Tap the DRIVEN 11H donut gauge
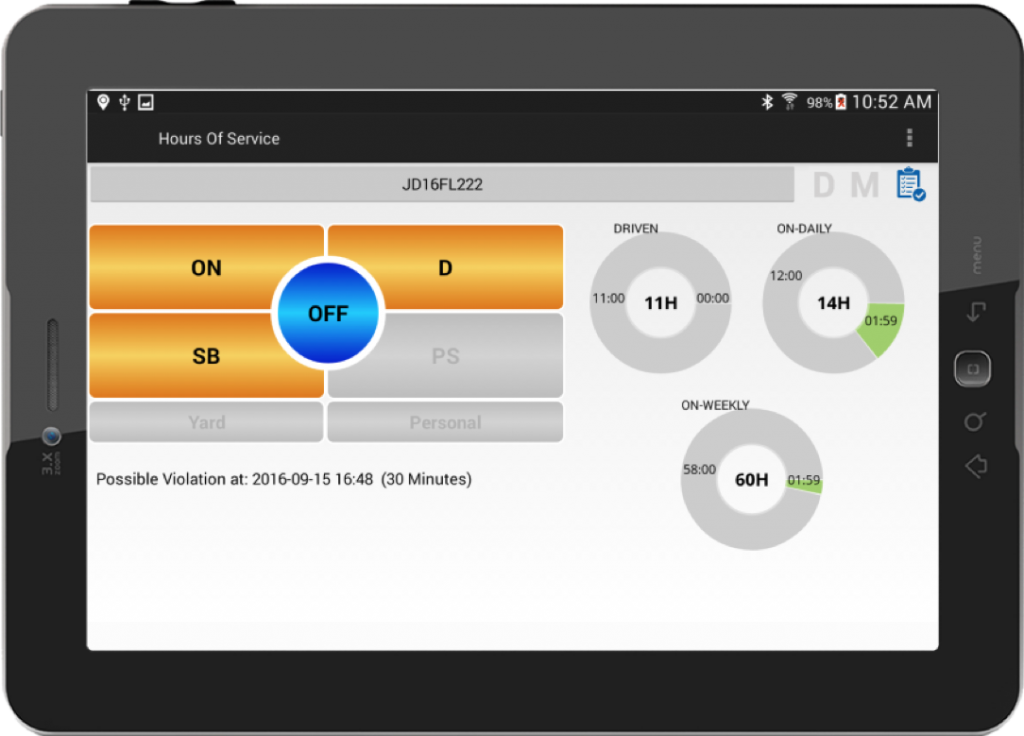 660,303
